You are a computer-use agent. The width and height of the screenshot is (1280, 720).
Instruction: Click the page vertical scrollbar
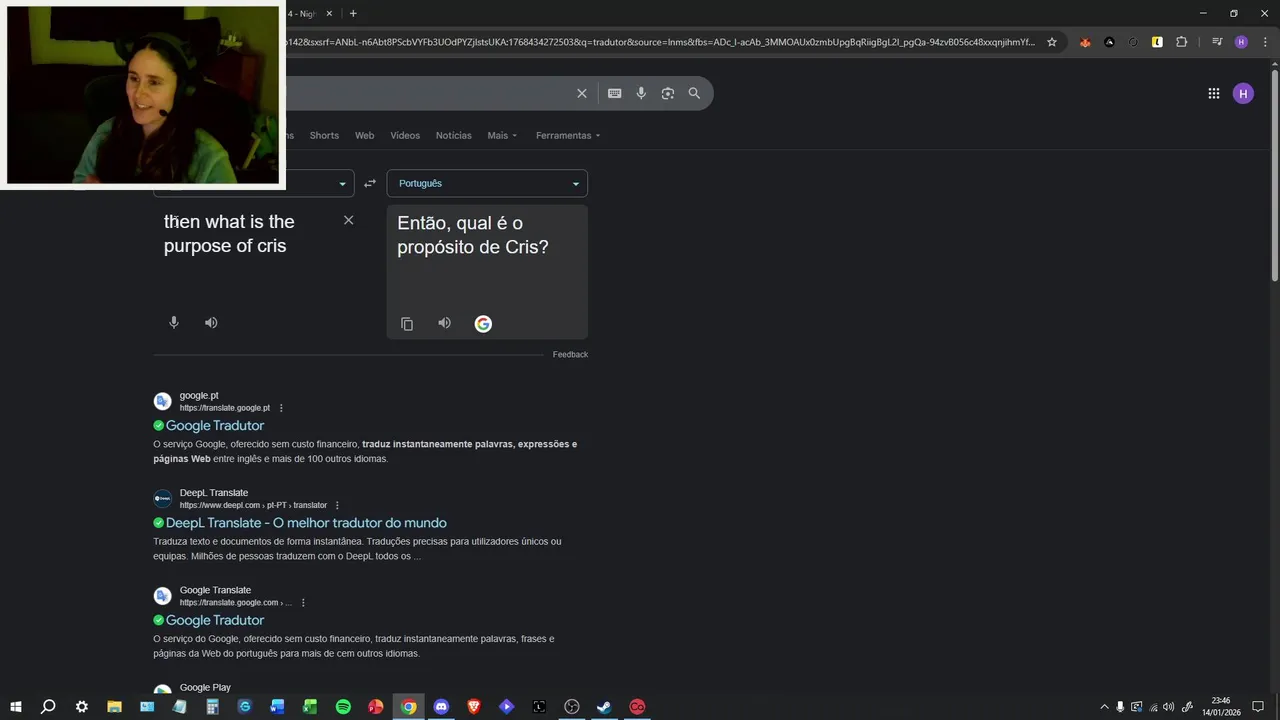[1274, 175]
